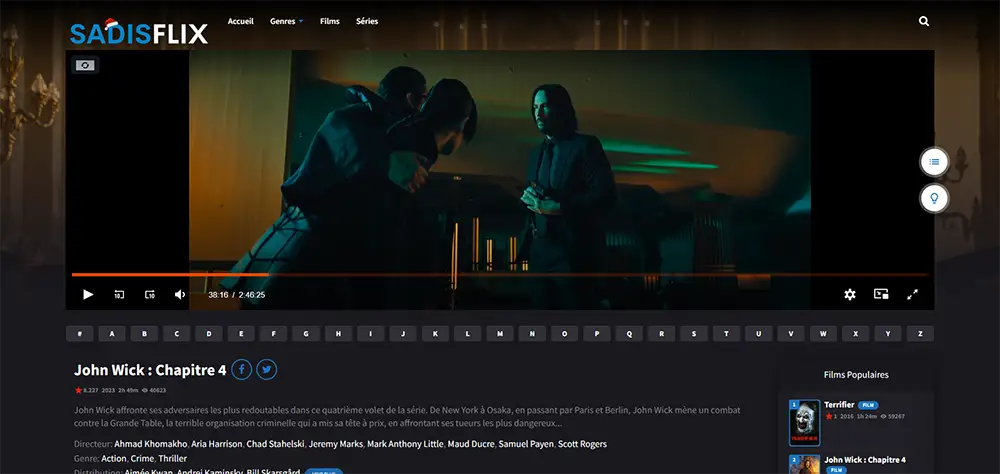Open the floating list button
The height and width of the screenshot is (474, 1000).
pyautogui.click(x=934, y=162)
